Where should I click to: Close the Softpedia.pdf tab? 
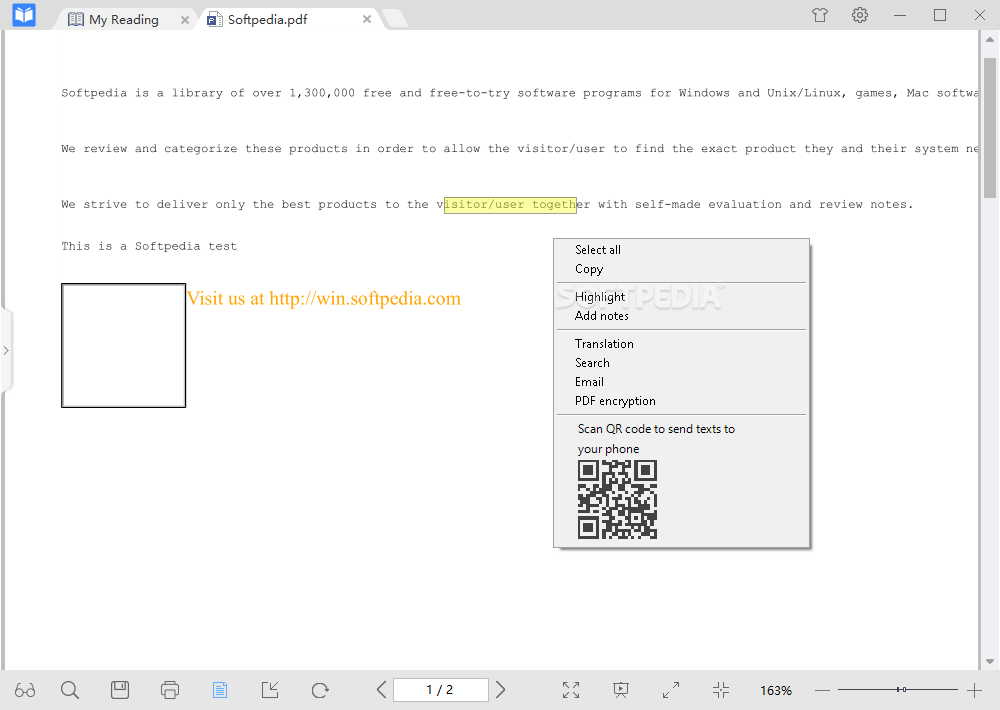[367, 19]
